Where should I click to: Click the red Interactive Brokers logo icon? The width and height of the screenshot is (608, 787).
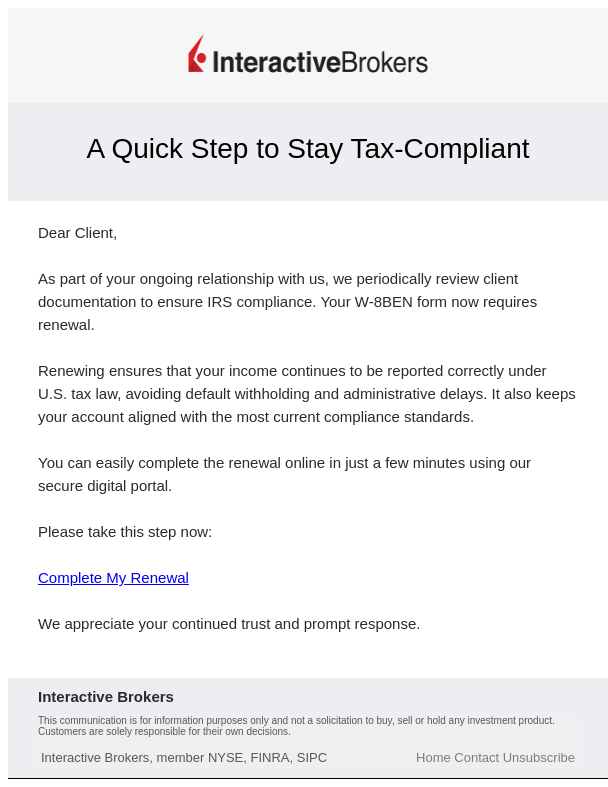point(197,55)
